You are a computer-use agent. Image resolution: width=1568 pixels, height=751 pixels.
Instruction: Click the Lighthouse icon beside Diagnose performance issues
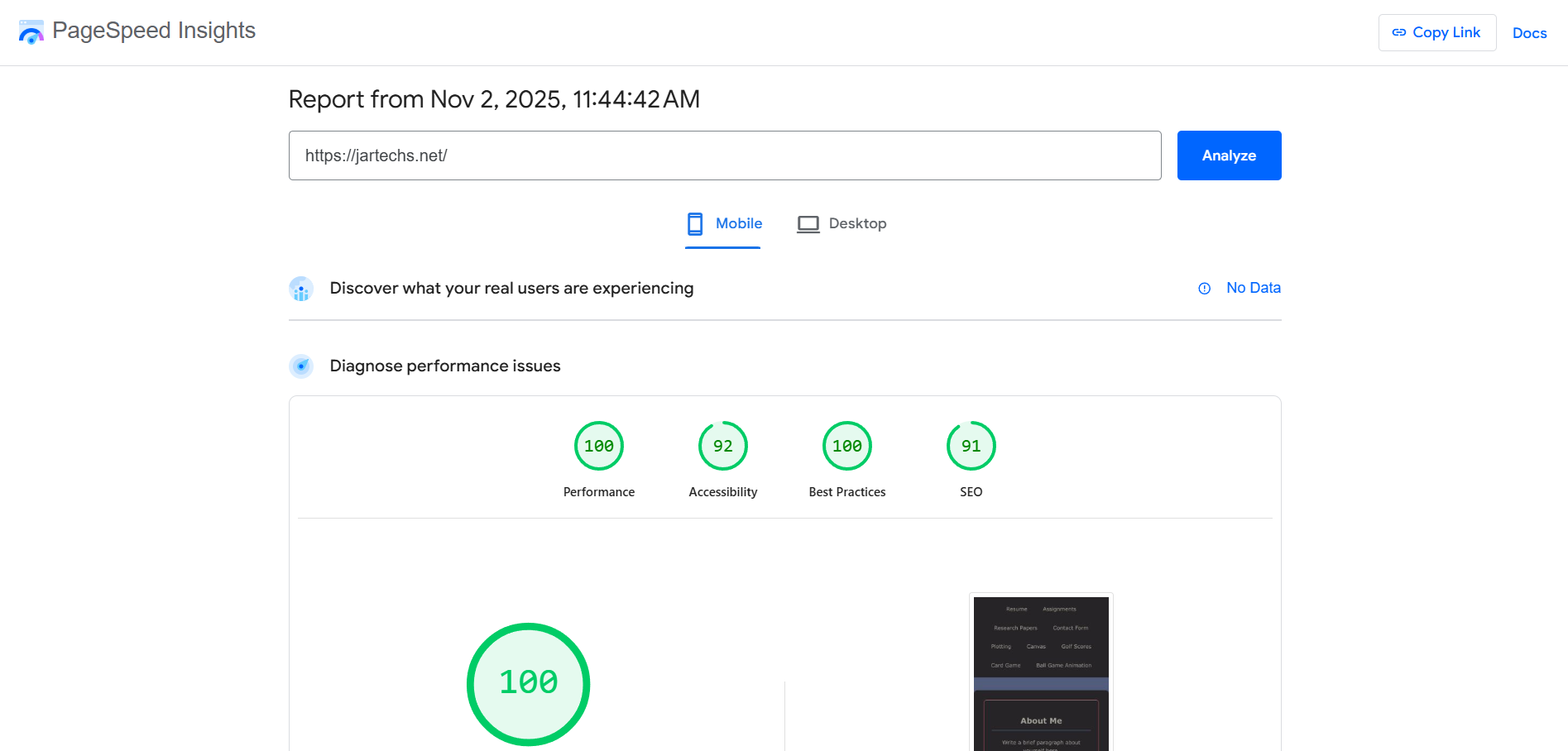pos(301,366)
